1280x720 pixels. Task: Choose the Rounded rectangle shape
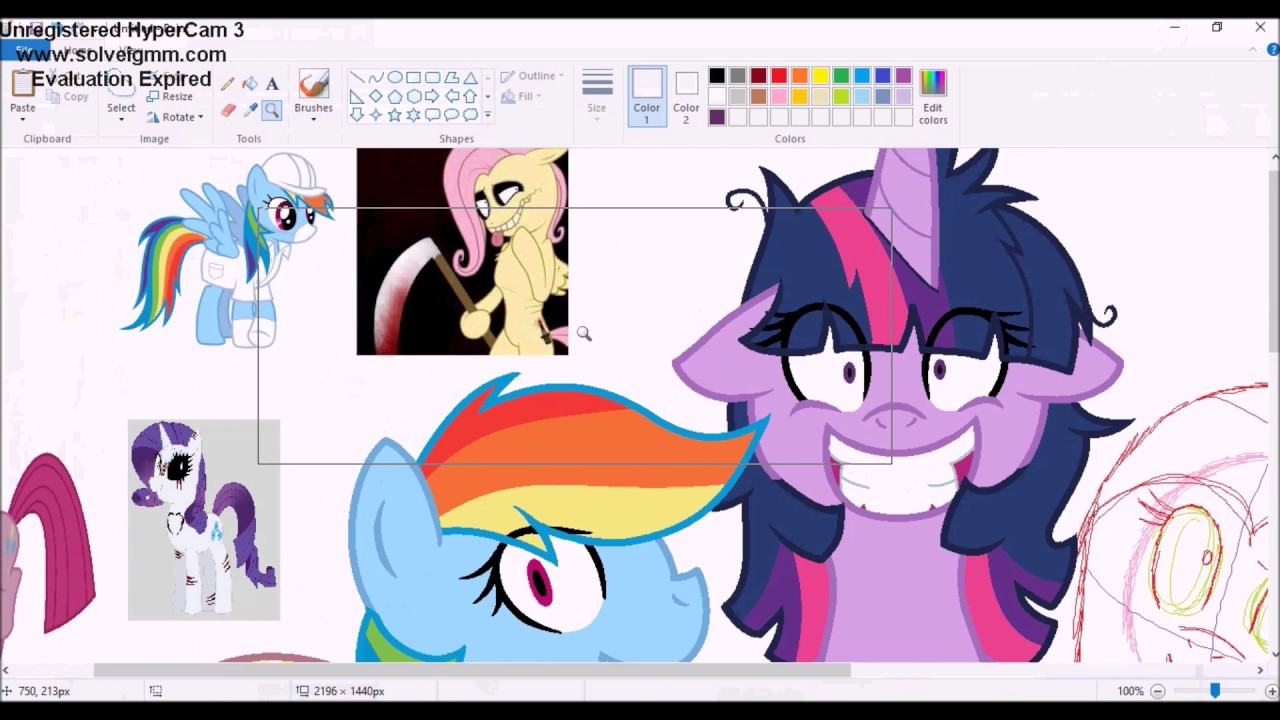tap(432, 78)
